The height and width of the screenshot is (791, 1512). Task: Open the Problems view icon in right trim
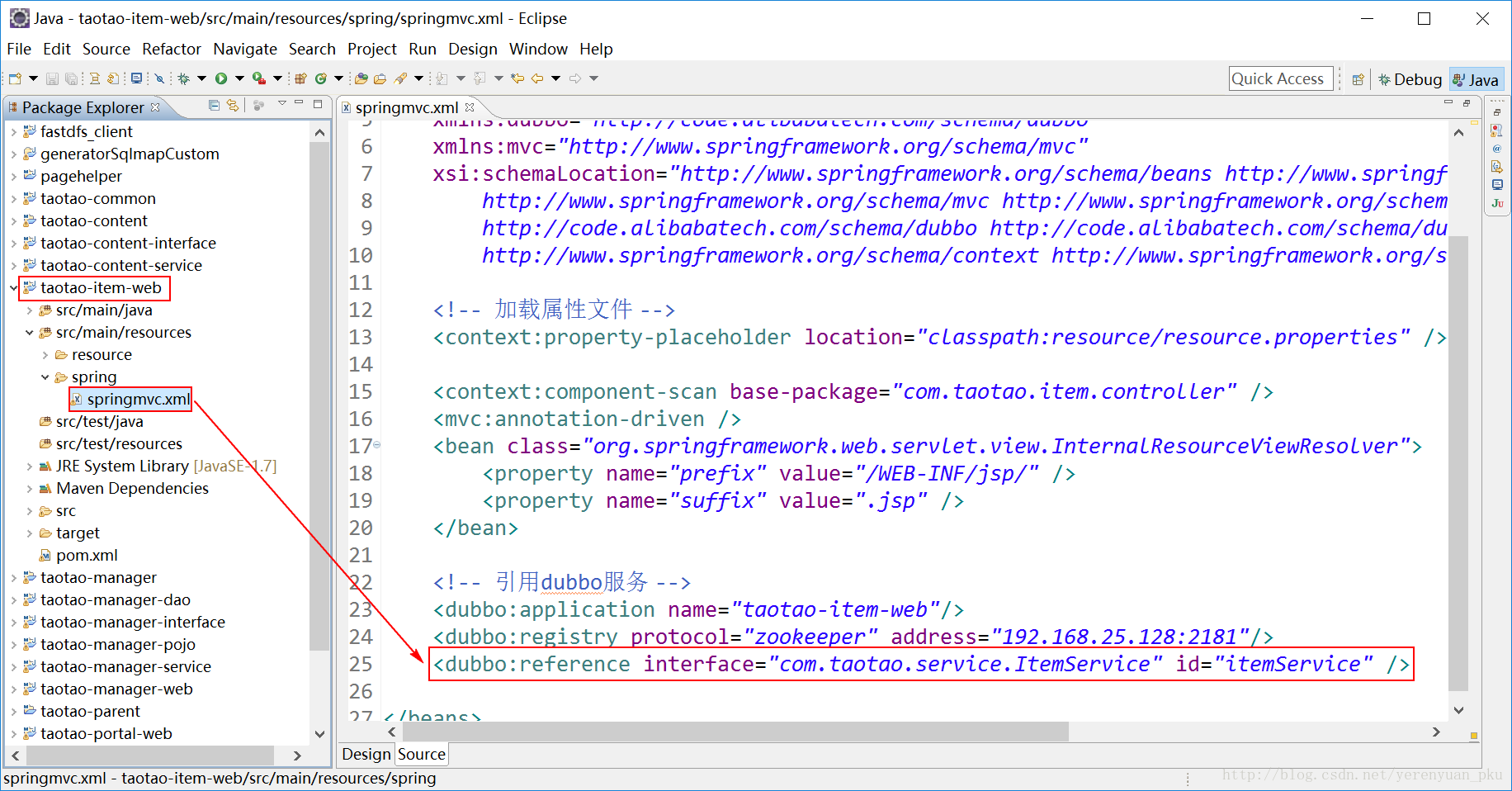(x=1497, y=130)
